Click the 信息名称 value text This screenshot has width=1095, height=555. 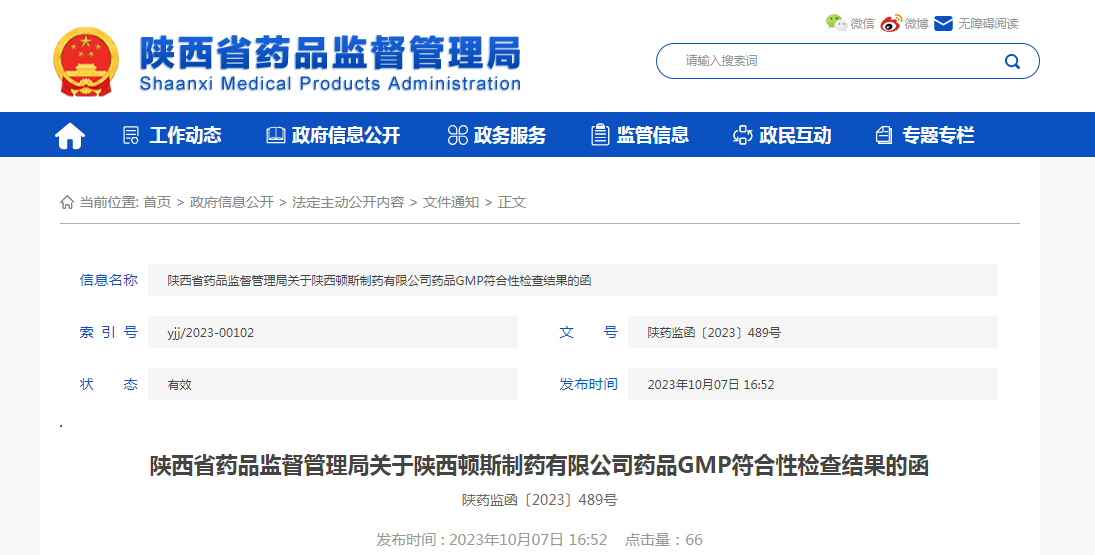click(379, 281)
